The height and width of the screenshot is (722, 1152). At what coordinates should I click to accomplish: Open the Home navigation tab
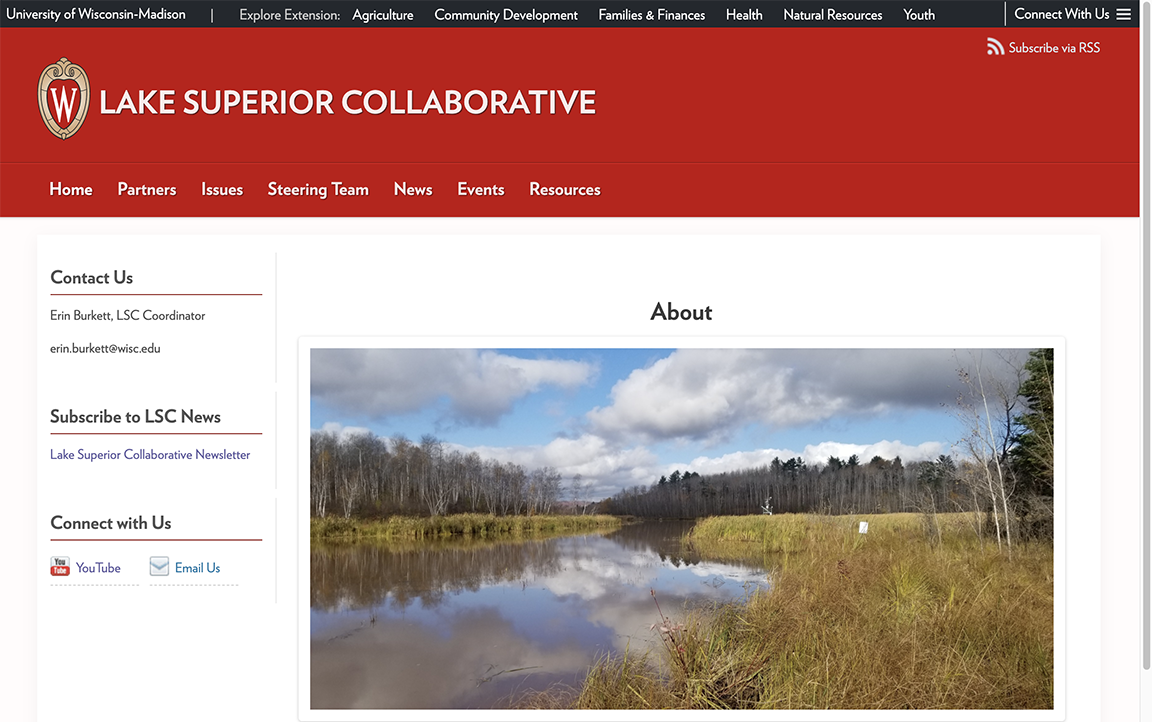pyautogui.click(x=70, y=189)
